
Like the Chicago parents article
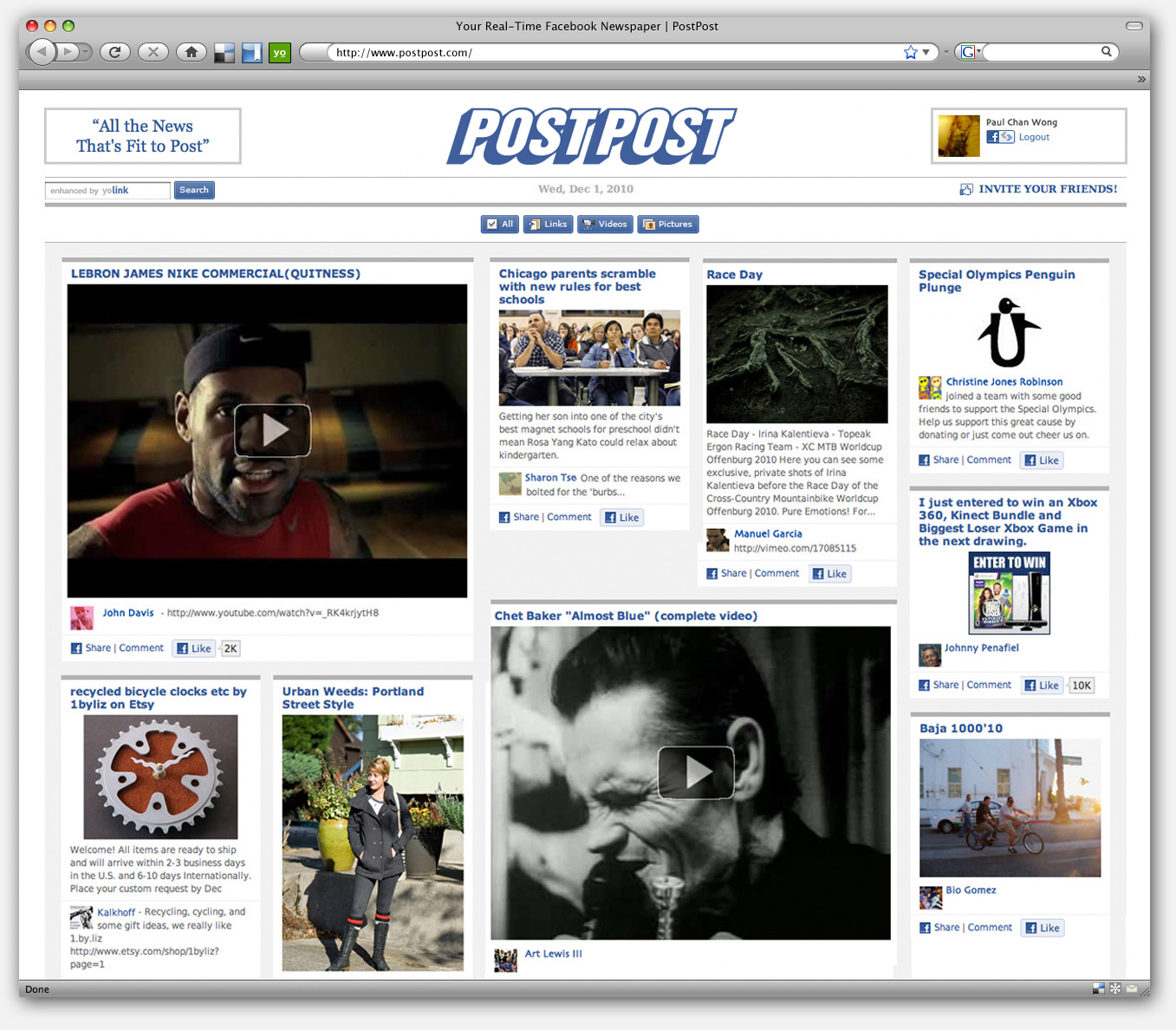click(621, 518)
